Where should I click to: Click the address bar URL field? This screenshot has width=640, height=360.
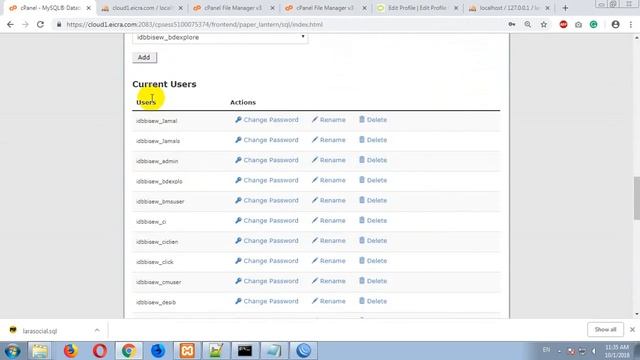coord(282,24)
